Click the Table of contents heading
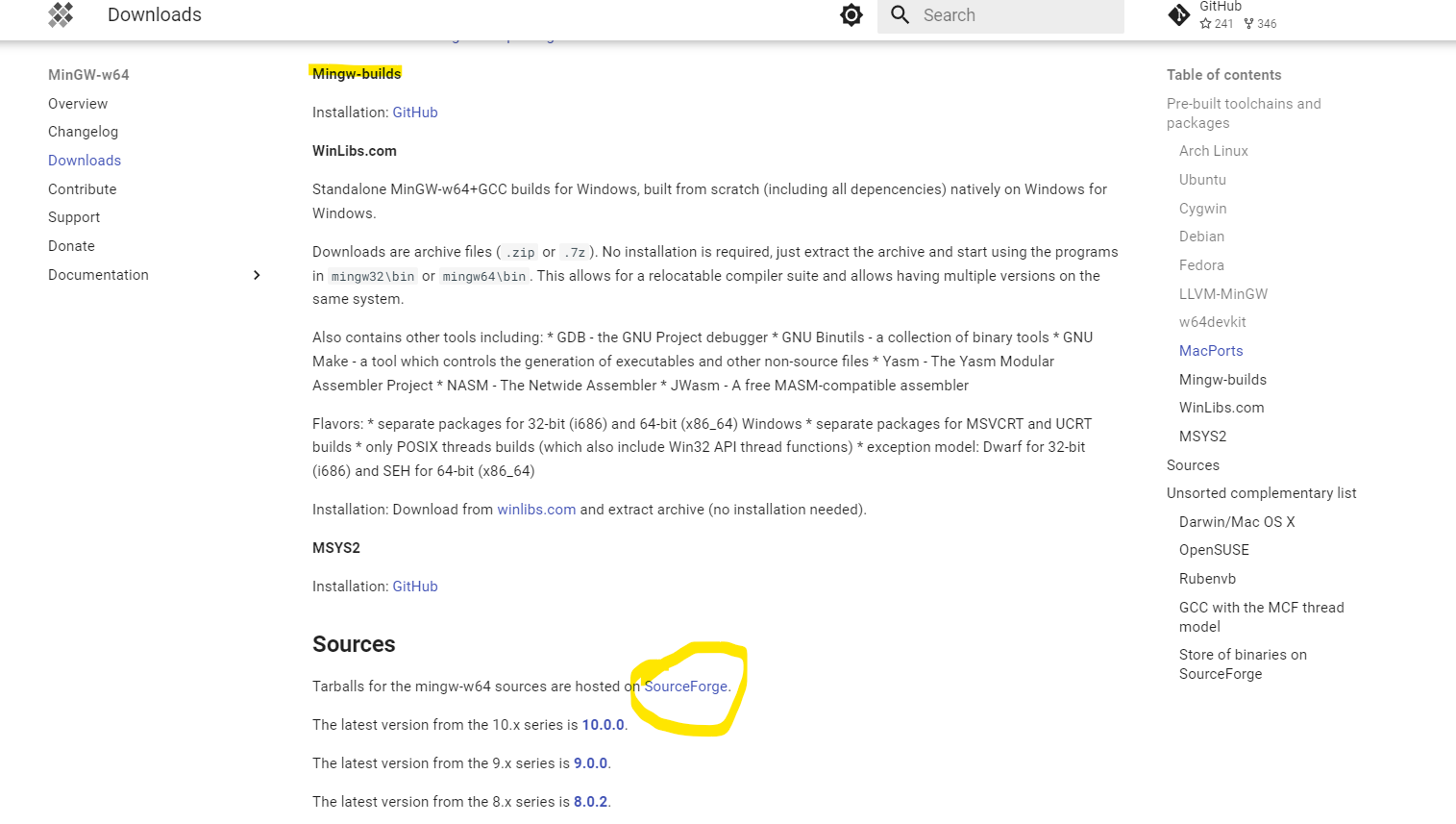 tap(1223, 75)
